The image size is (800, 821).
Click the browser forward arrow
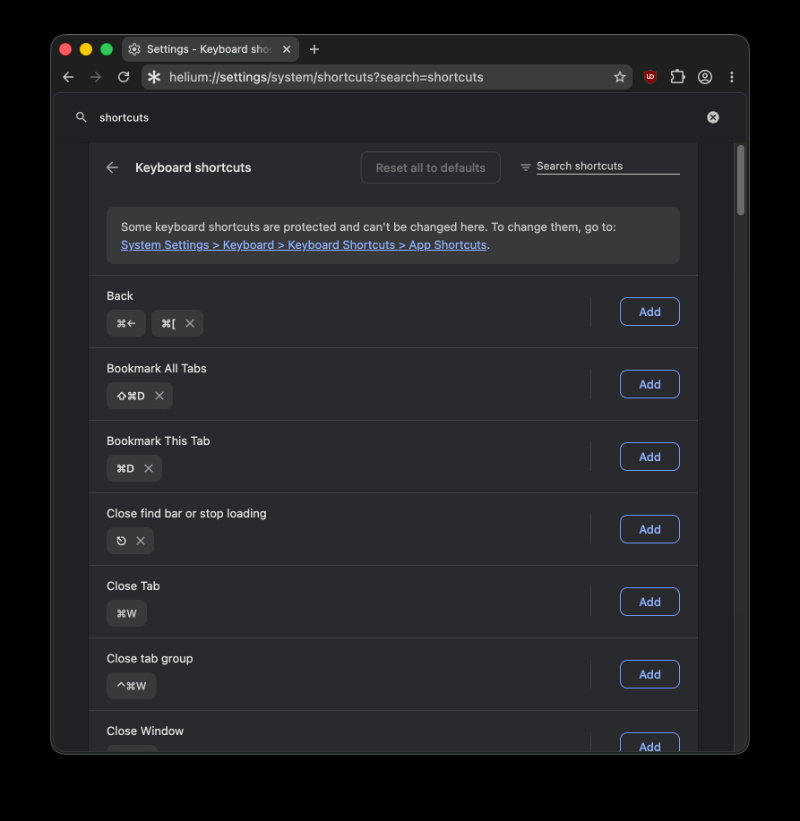pyautogui.click(x=95, y=77)
